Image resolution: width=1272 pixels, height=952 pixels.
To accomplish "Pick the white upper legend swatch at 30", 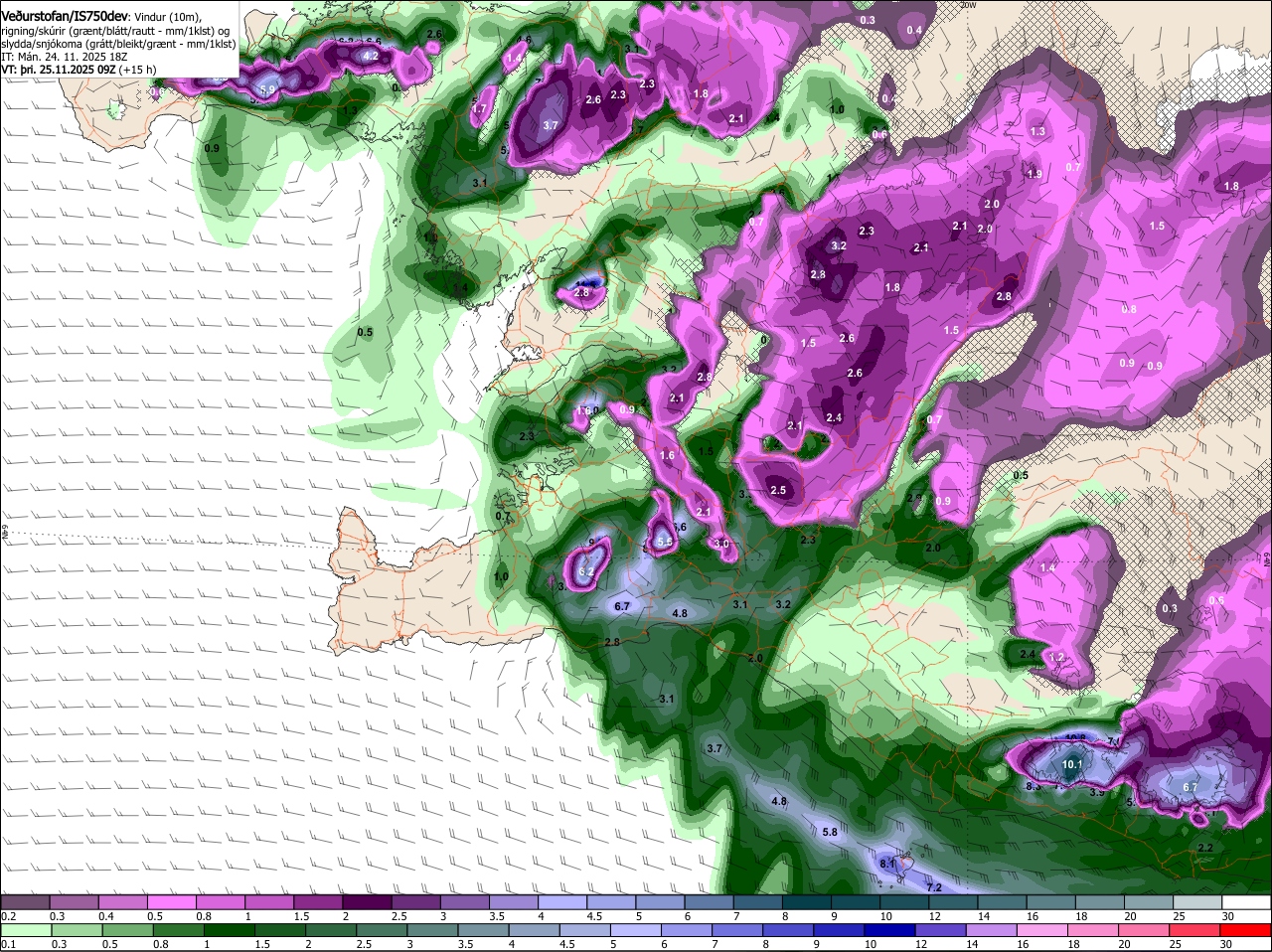I will pos(1248,902).
